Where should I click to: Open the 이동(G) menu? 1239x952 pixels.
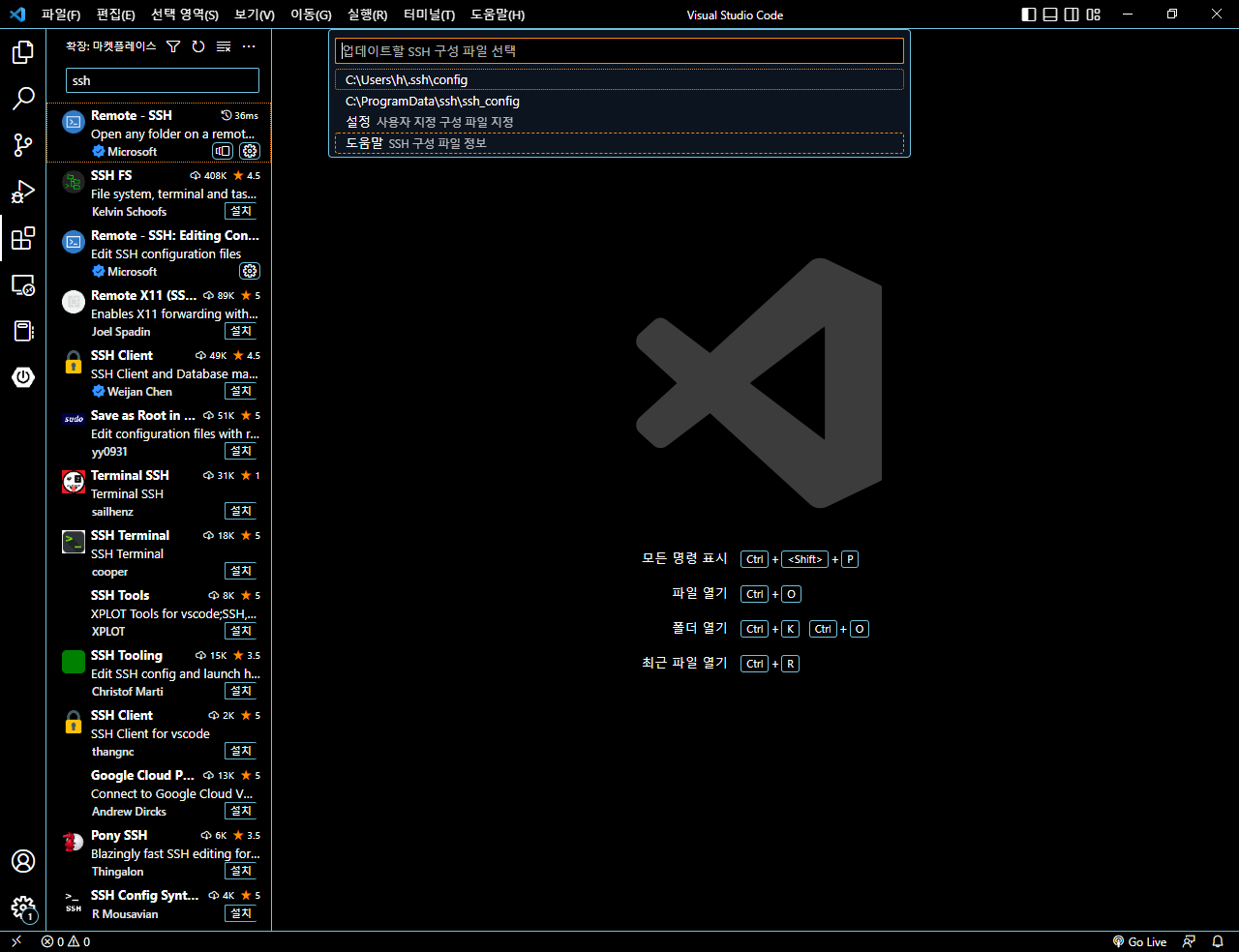[311, 15]
